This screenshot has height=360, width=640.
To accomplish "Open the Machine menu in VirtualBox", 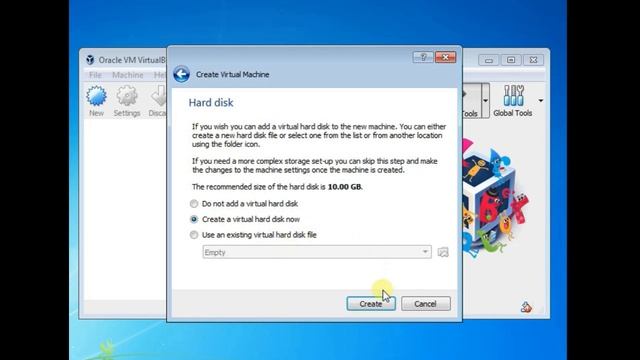I will (x=128, y=75).
